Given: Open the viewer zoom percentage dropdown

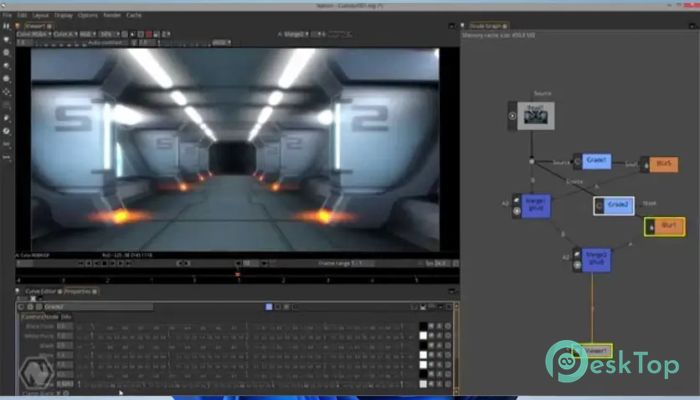Looking at the screenshot, I should (109, 34).
